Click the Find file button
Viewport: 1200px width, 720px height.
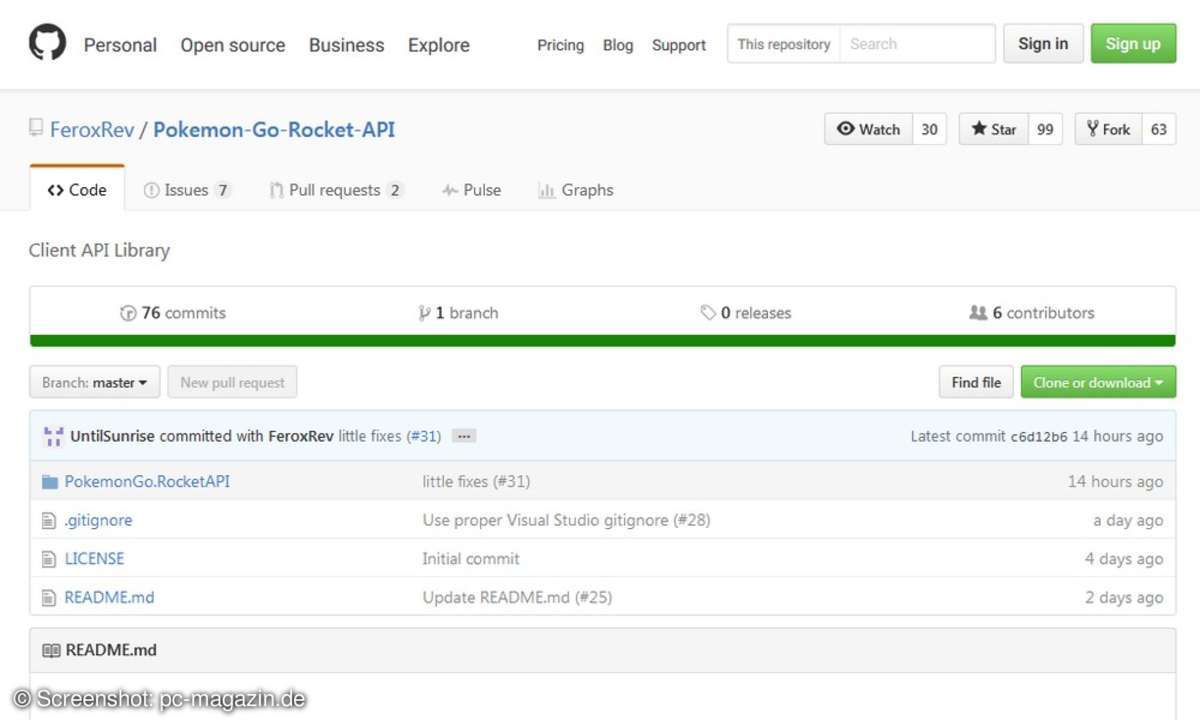click(976, 382)
